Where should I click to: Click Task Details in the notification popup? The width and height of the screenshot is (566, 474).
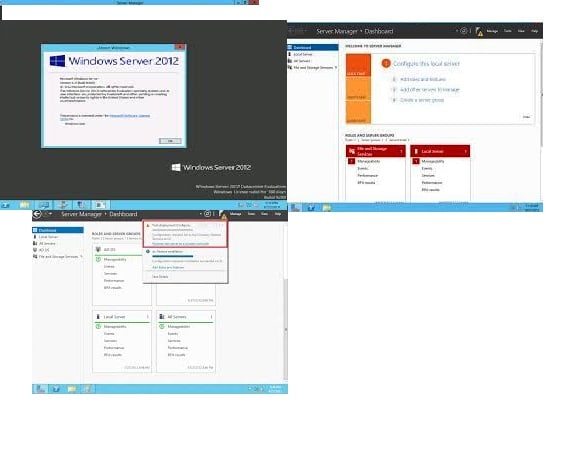[x=160, y=277]
